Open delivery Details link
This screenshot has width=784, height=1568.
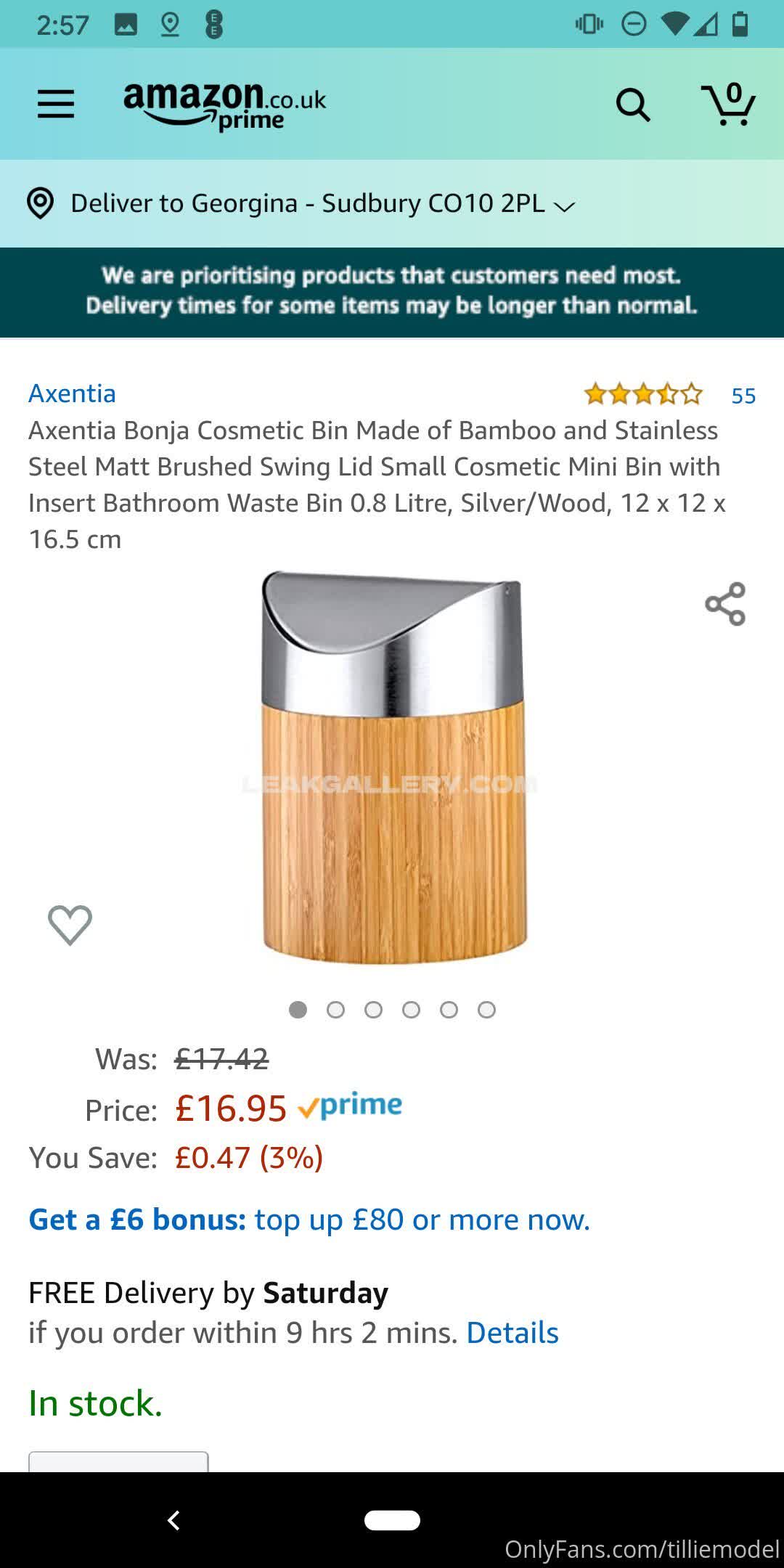click(512, 1333)
